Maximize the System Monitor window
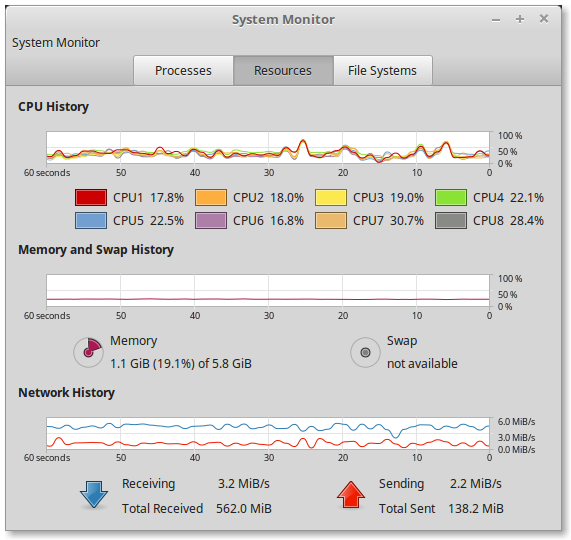The image size is (571, 540). click(x=520, y=19)
